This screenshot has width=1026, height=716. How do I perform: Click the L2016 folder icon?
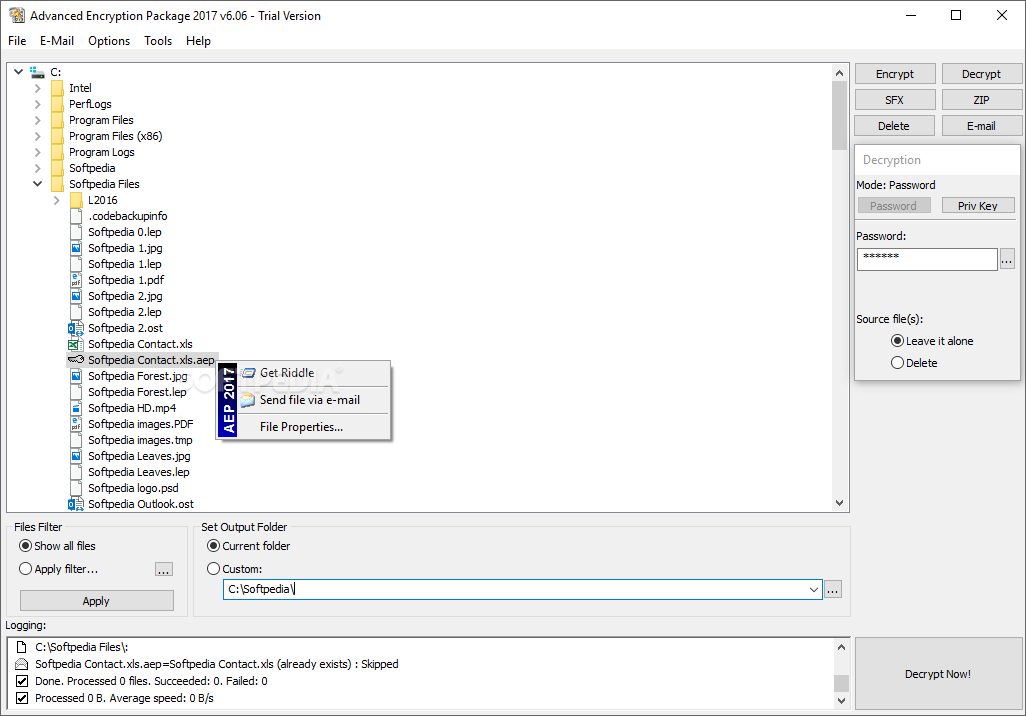coord(76,200)
